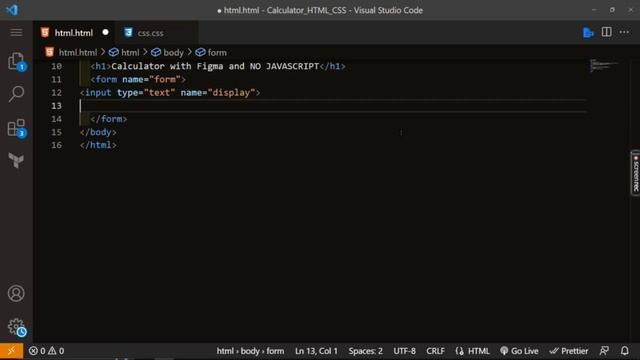Screen dimensions: 640x360
Task: Split the editor right
Action: (607, 32)
